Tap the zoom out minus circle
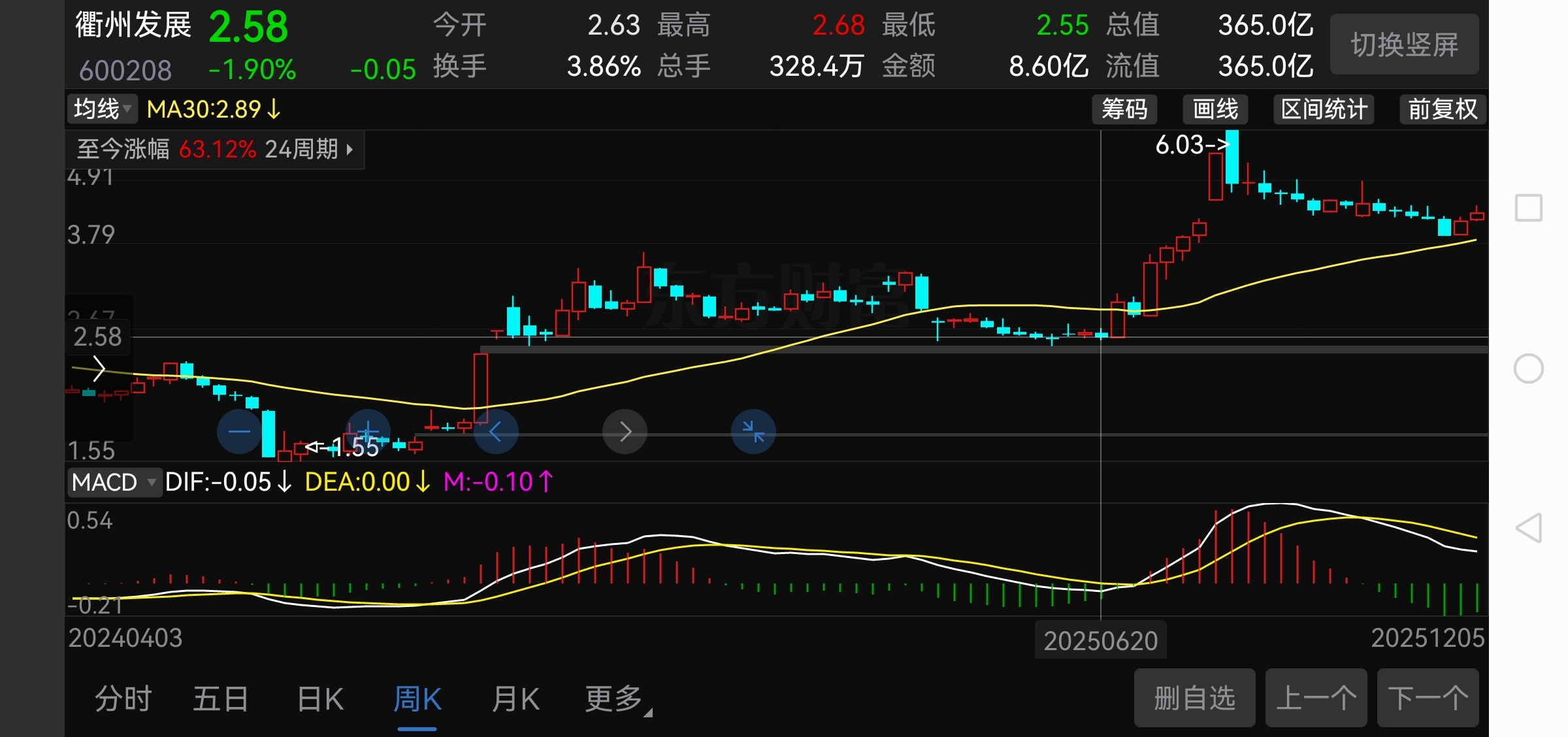Screen dimensions: 1568x737 click(239, 431)
